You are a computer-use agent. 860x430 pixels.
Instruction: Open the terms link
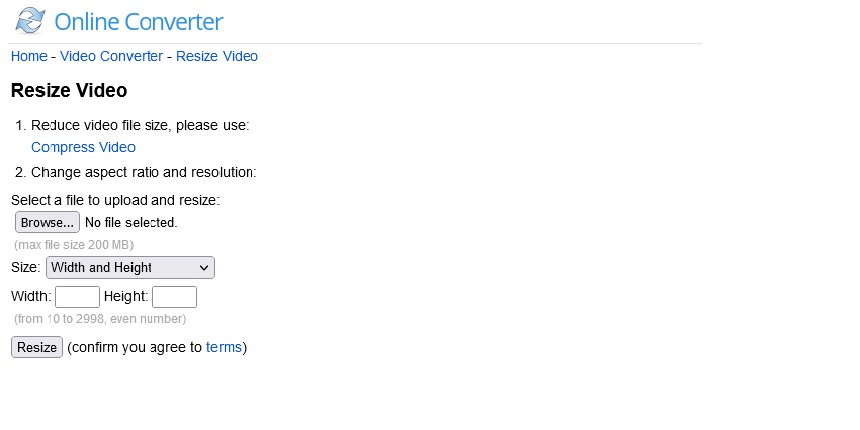point(224,347)
